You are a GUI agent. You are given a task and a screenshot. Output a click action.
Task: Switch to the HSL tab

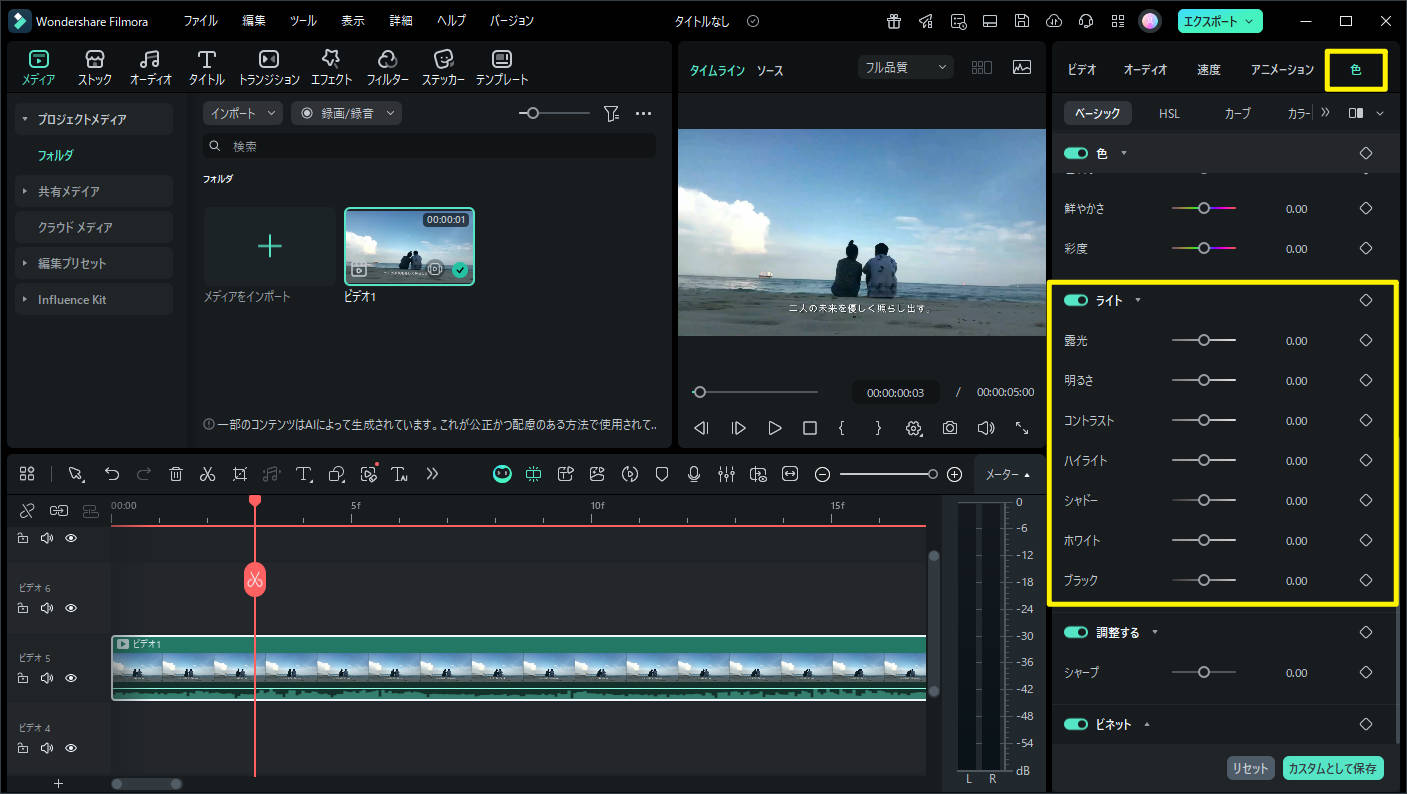1169,114
